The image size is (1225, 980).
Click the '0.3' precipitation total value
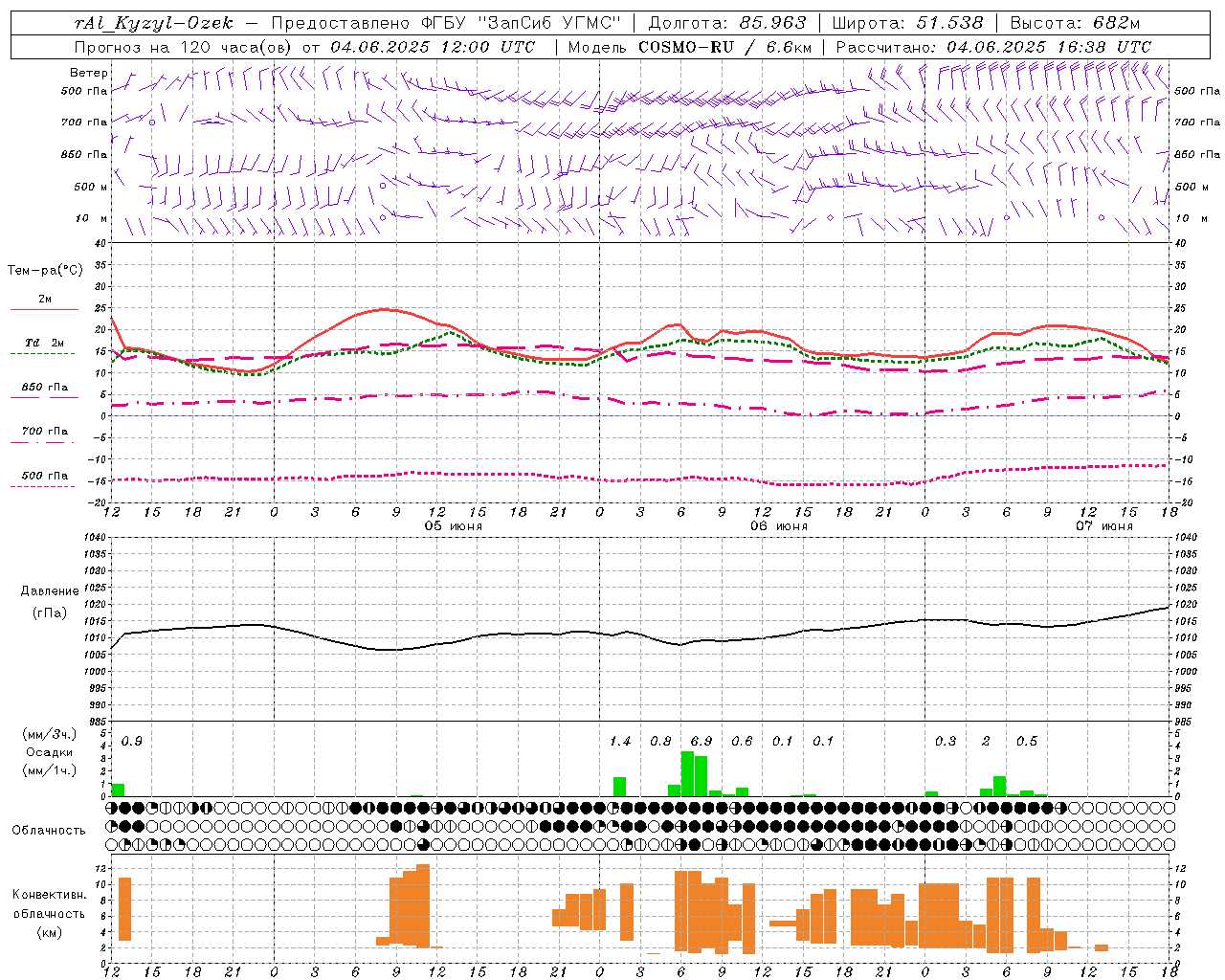946,741
